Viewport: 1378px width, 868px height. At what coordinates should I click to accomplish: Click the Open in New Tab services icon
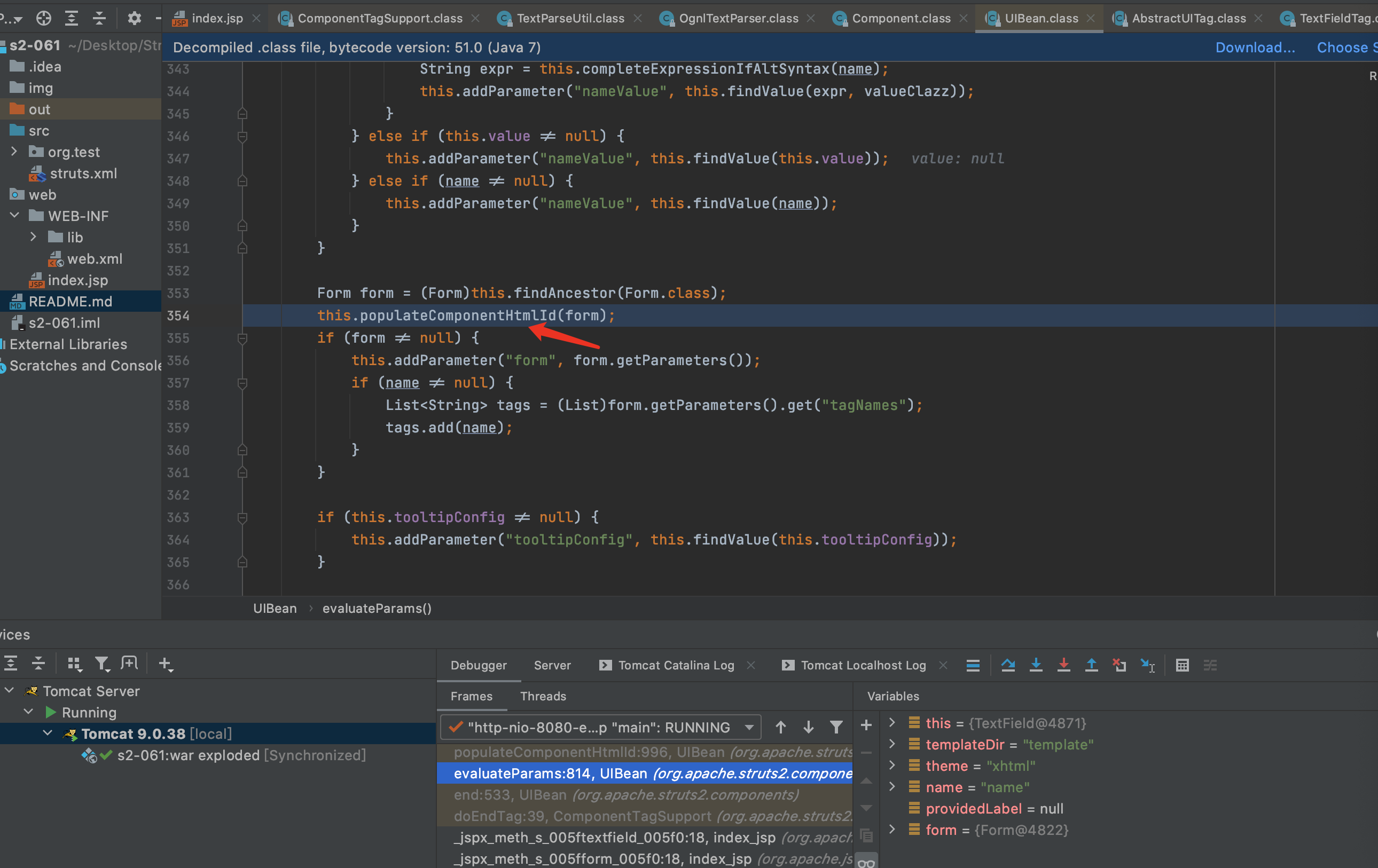pos(129,664)
